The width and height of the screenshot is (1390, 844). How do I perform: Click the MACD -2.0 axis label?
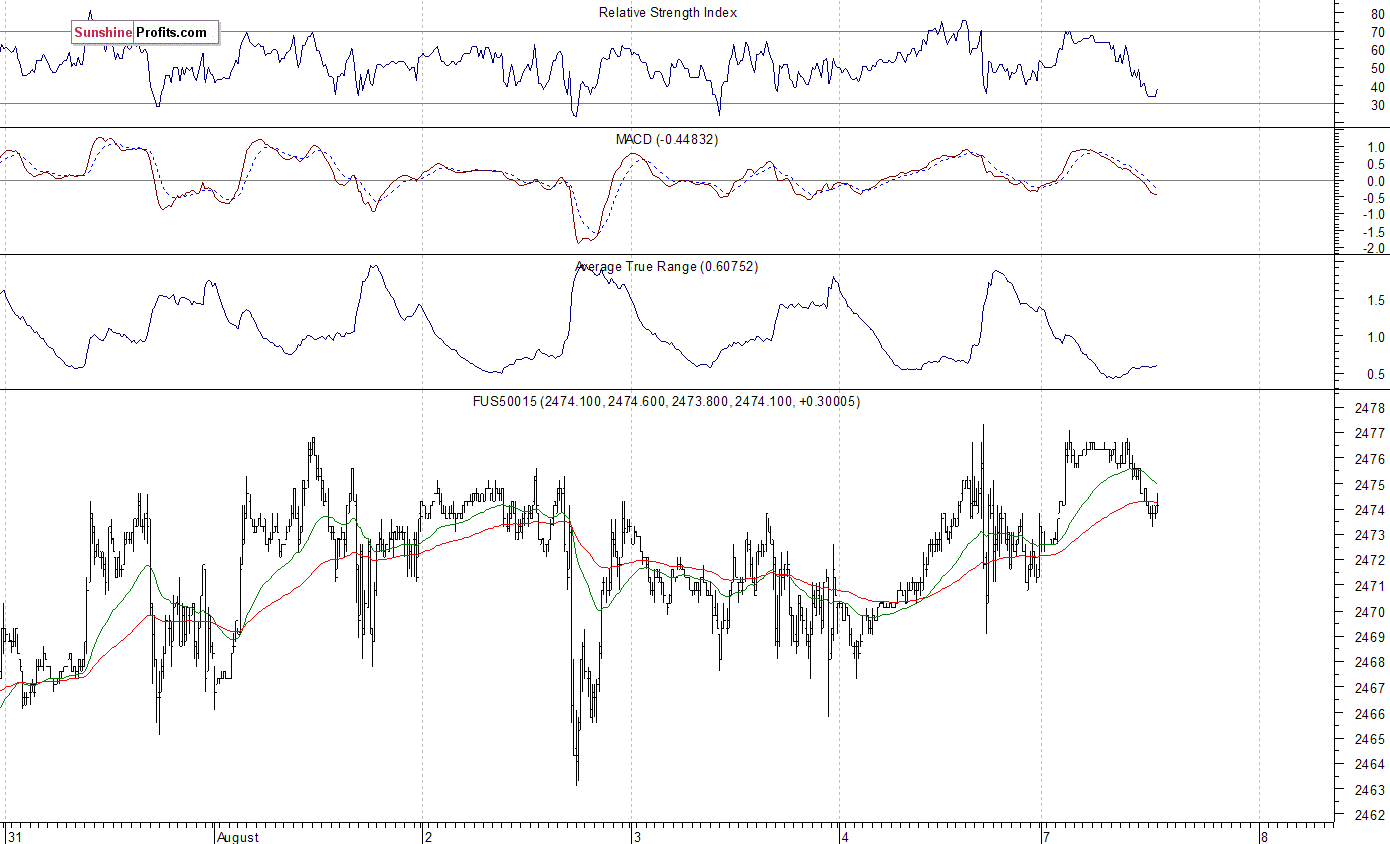pos(1374,248)
